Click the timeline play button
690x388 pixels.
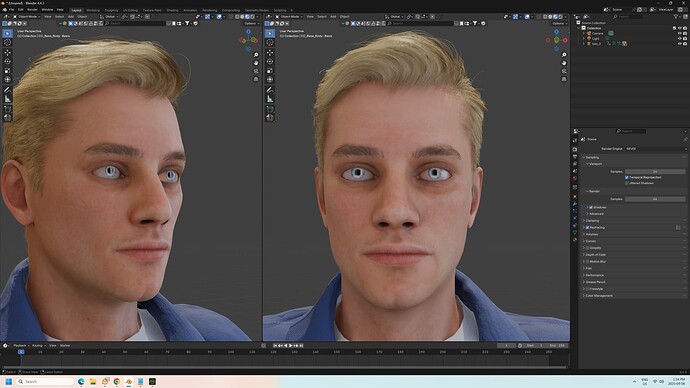[x=291, y=346]
